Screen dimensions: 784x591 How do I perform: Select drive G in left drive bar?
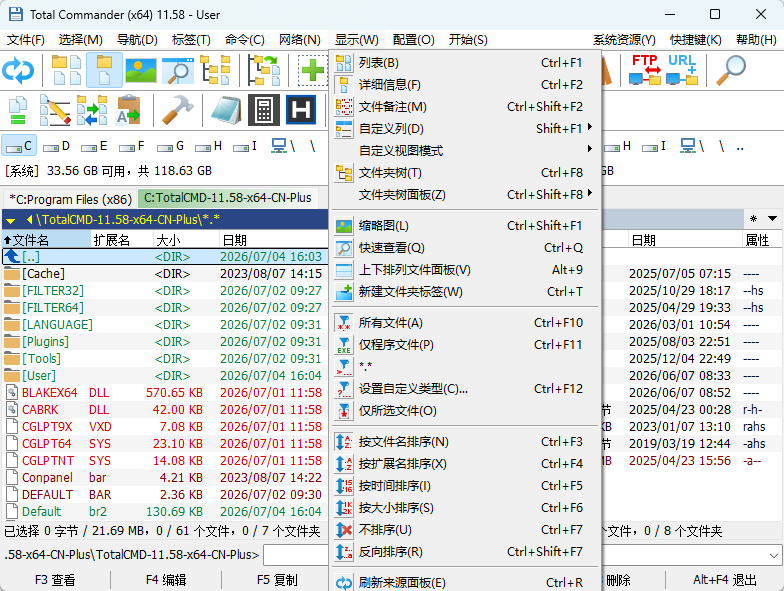[170, 146]
